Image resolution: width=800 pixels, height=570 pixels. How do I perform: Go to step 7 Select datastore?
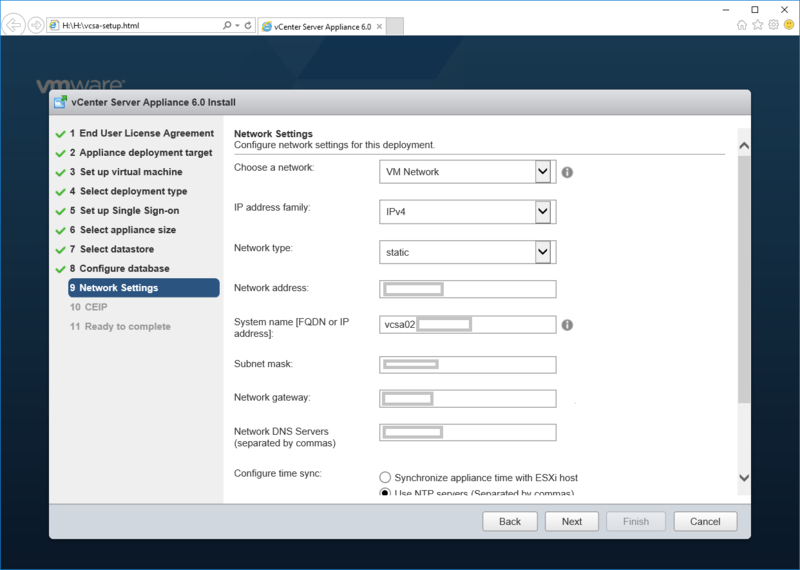click(112, 250)
